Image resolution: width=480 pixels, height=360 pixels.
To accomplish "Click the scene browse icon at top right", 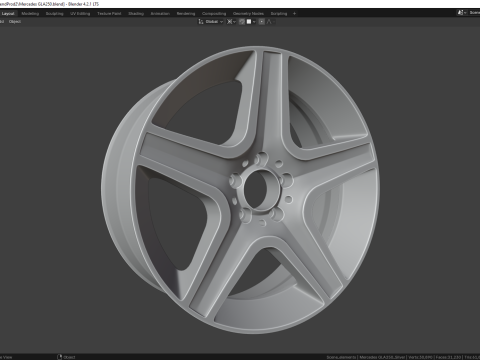I will click(x=462, y=13).
